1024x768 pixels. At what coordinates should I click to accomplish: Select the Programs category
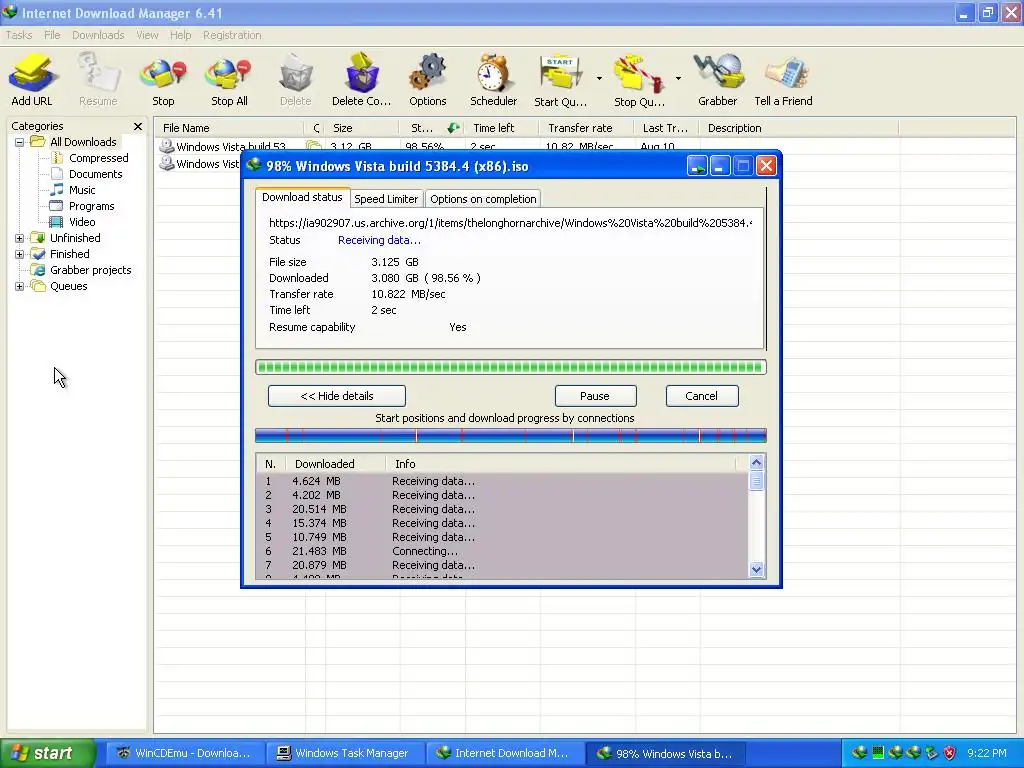pyautogui.click(x=91, y=206)
